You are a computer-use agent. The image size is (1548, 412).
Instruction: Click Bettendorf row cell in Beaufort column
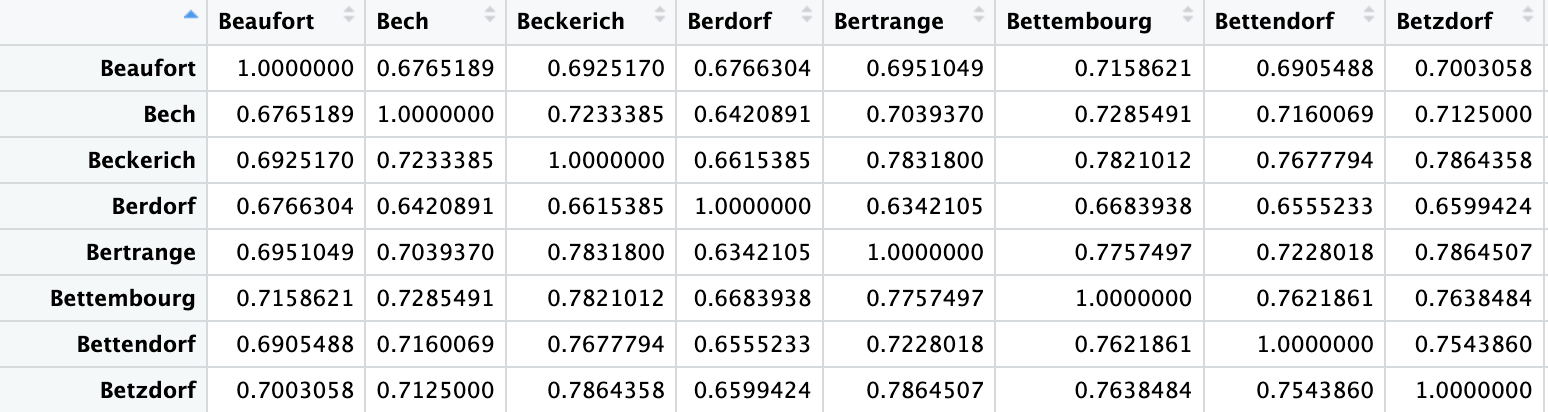coord(295,344)
